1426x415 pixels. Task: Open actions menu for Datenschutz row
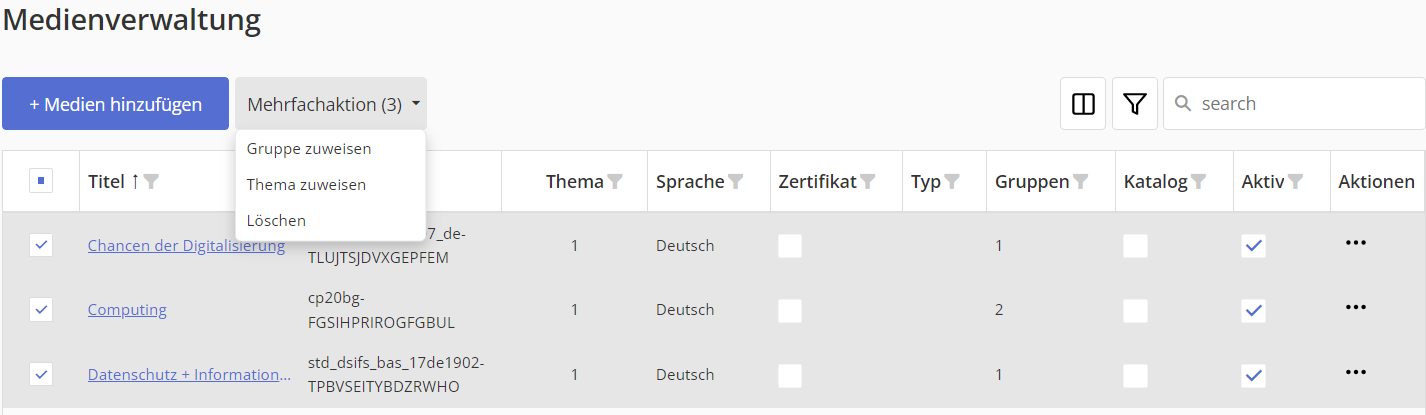(x=1356, y=372)
